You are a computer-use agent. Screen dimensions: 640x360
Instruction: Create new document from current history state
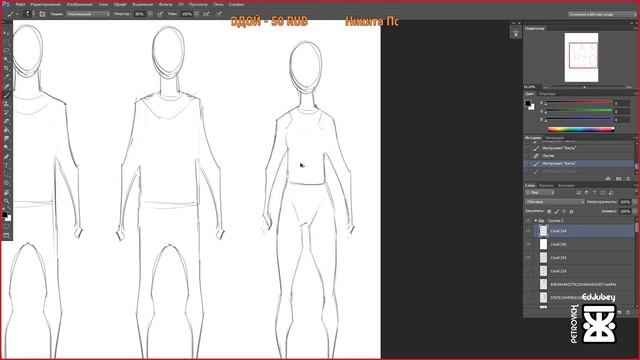point(608,178)
